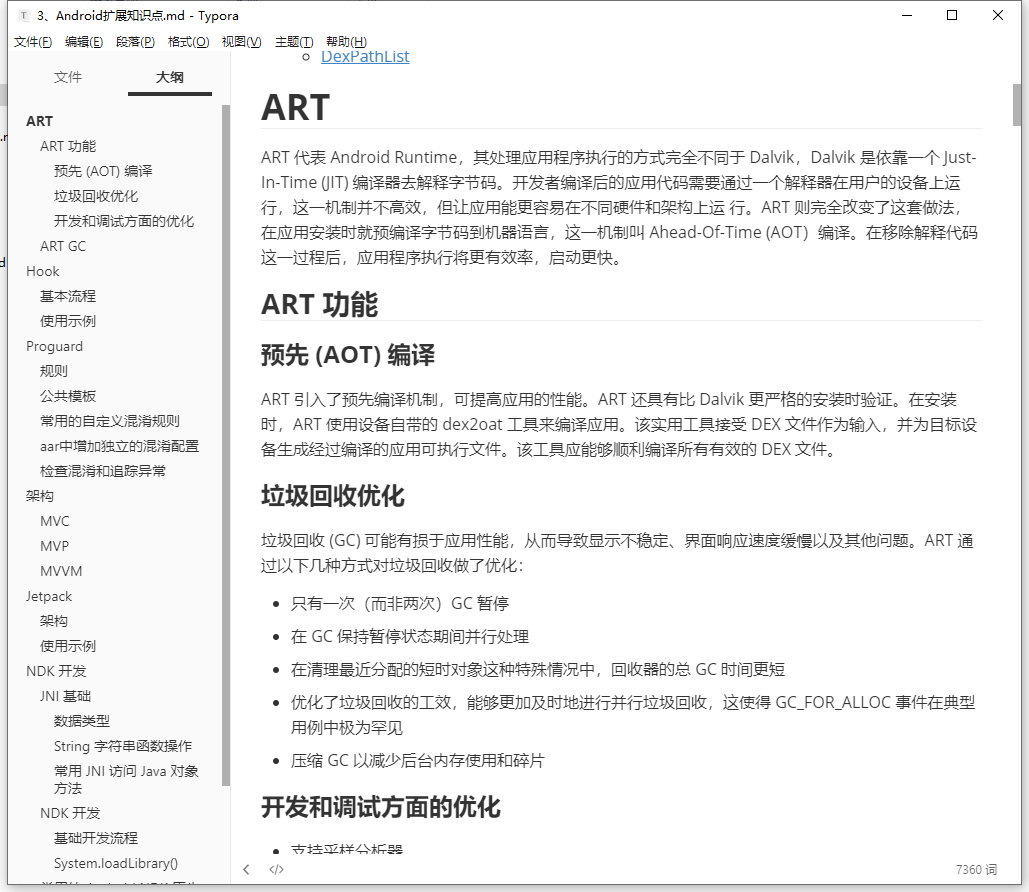Click bullet 在 GC 保持暂停状态期间并行处理

(410, 637)
